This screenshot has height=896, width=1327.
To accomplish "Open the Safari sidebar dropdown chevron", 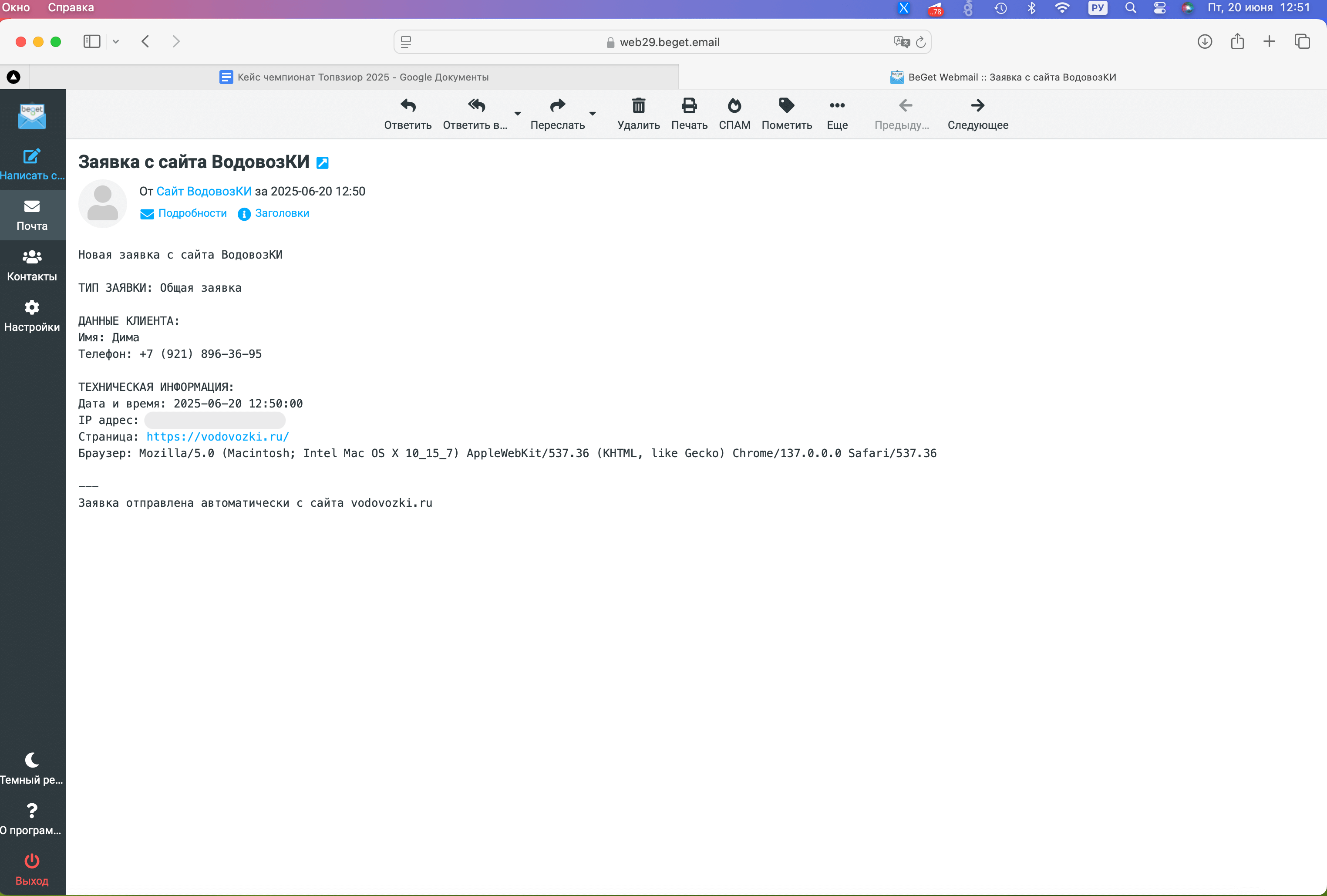I will 116,42.
